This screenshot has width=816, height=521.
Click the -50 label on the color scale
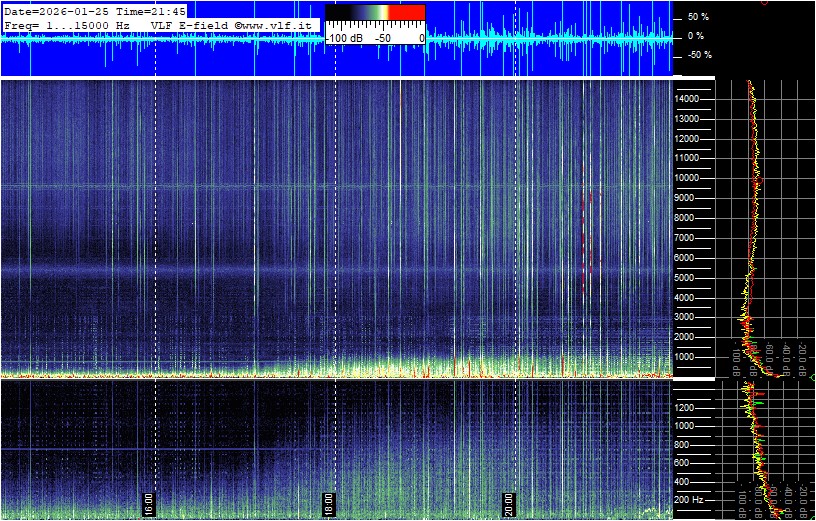[383, 37]
